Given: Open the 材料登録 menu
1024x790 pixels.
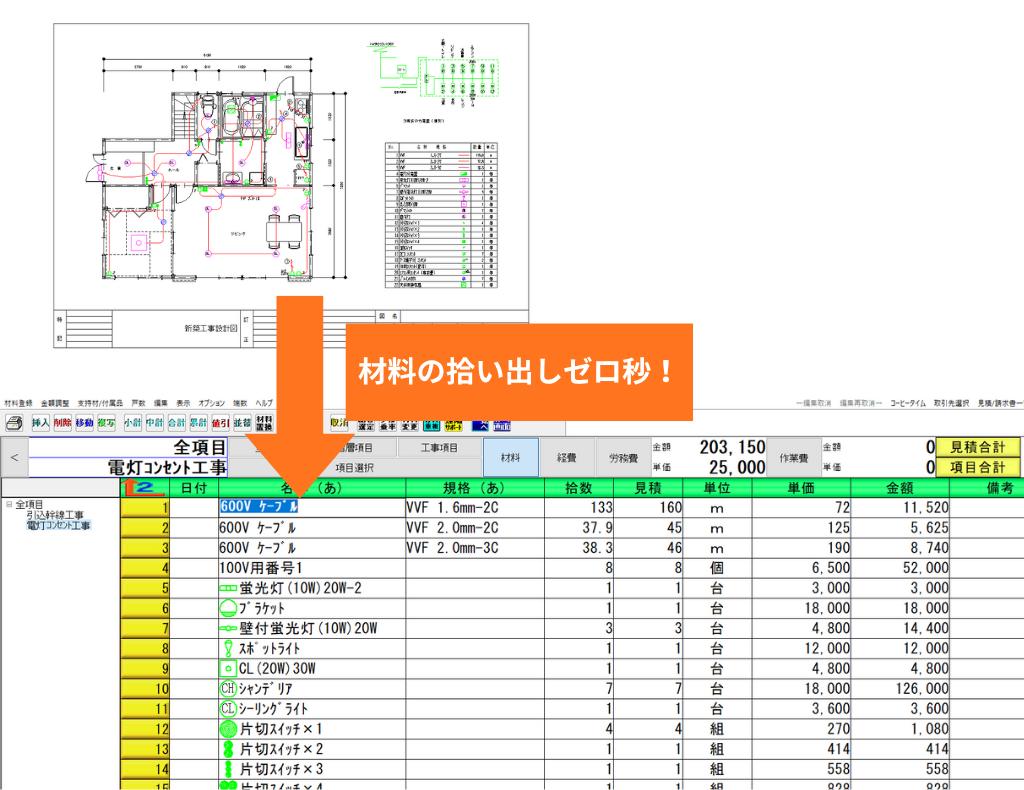Looking at the screenshot, I should (x=19, y=402).
